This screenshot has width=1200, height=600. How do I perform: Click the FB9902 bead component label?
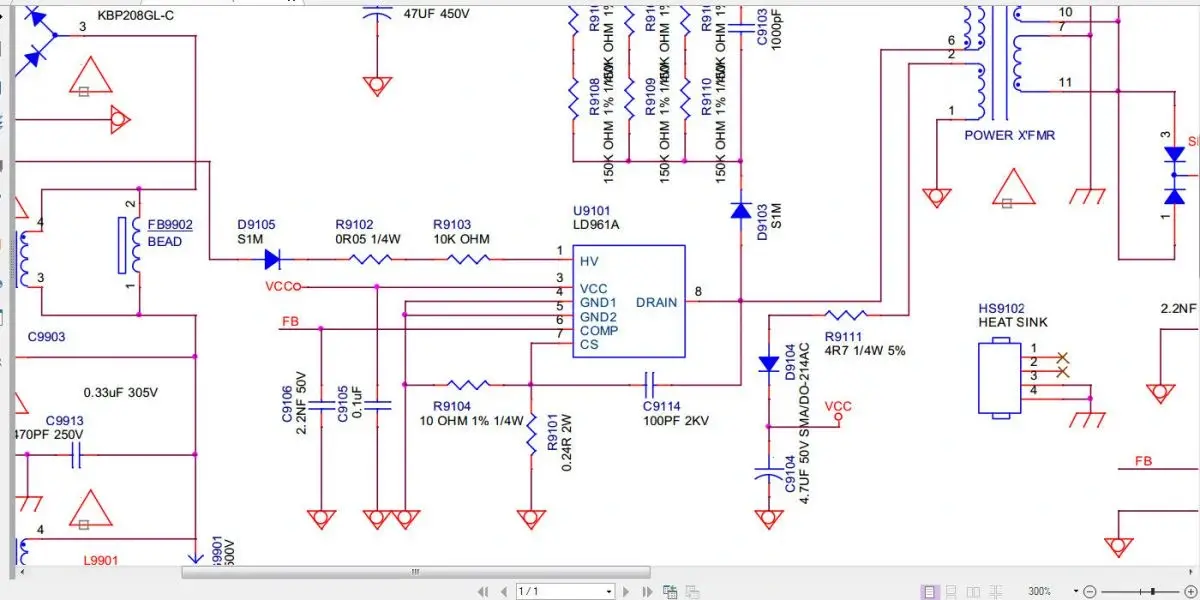(169, 225)
